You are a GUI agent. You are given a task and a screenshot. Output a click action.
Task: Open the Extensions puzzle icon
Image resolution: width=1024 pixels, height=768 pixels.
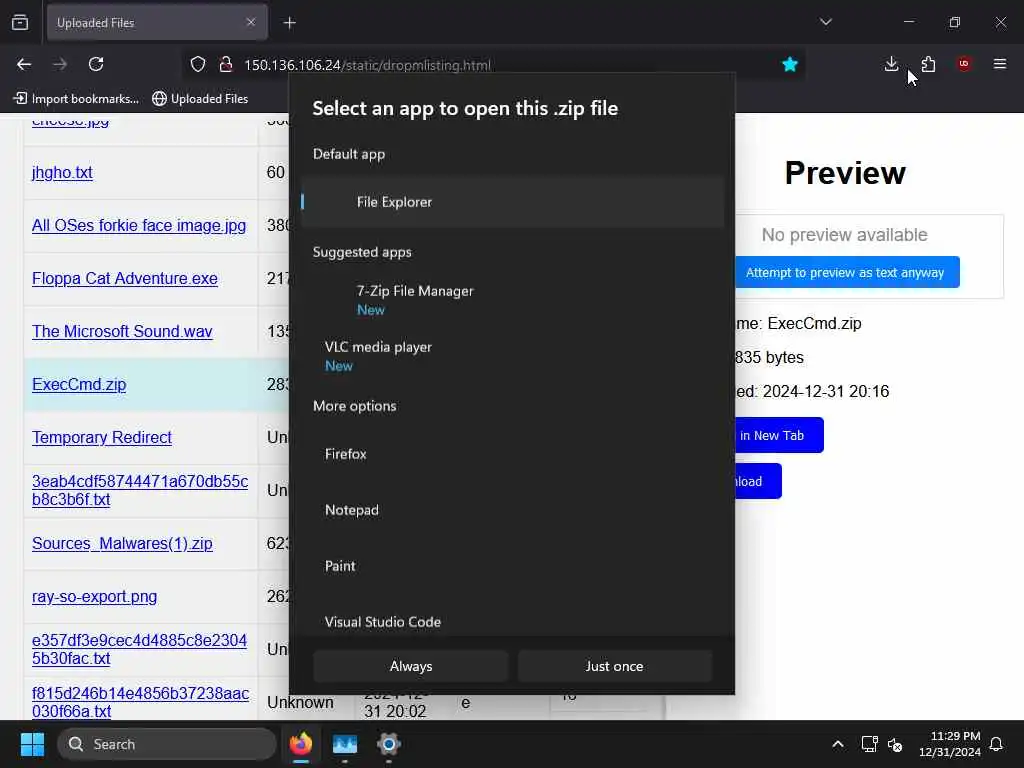point(928,64)
